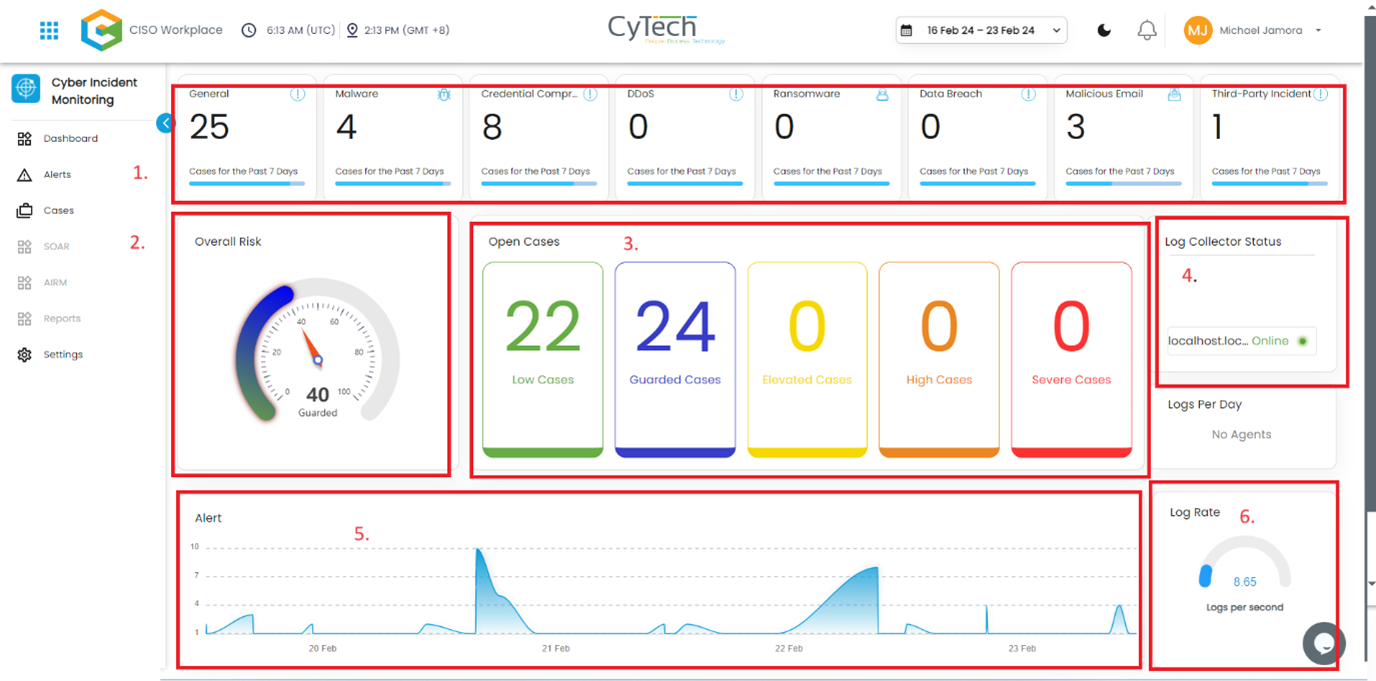The image size is (1376, 681).
Task: Open Settings in the sidebar
Action: [x=63, y=355]
